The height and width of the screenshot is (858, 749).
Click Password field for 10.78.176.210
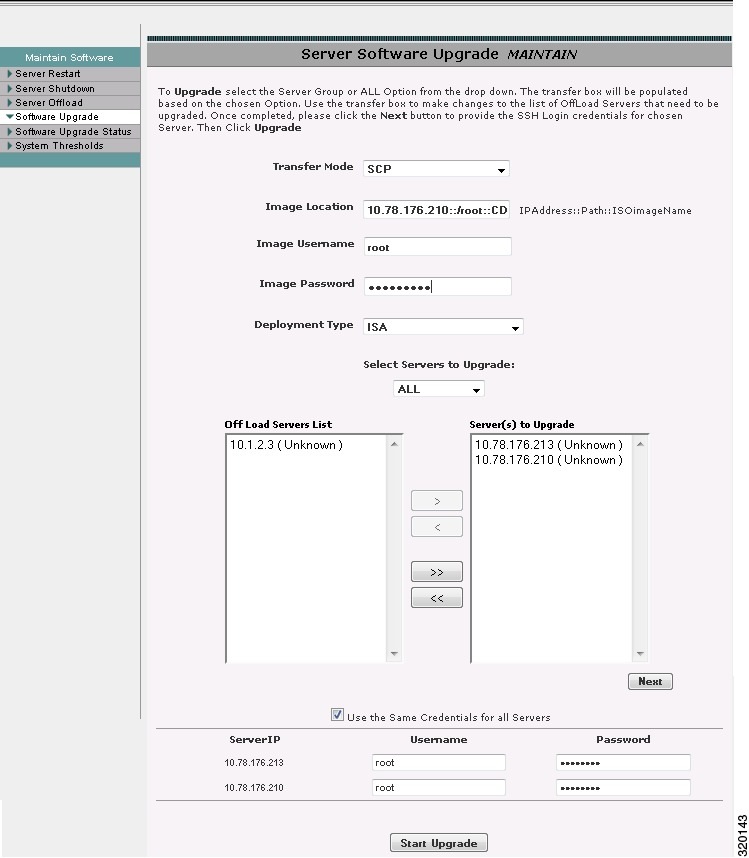pyautogui.click(x=623, y=788)
